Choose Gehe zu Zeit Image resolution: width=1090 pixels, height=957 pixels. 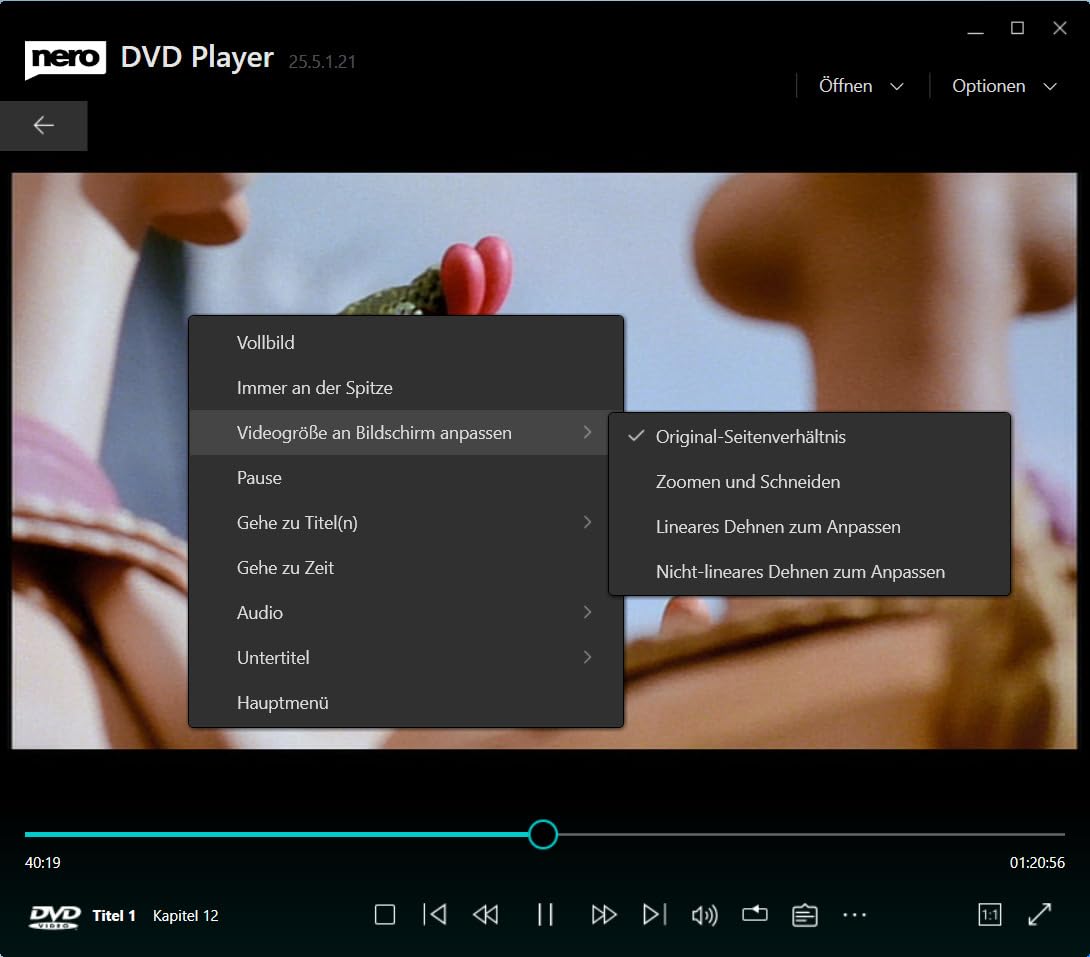tap(406, 568)
